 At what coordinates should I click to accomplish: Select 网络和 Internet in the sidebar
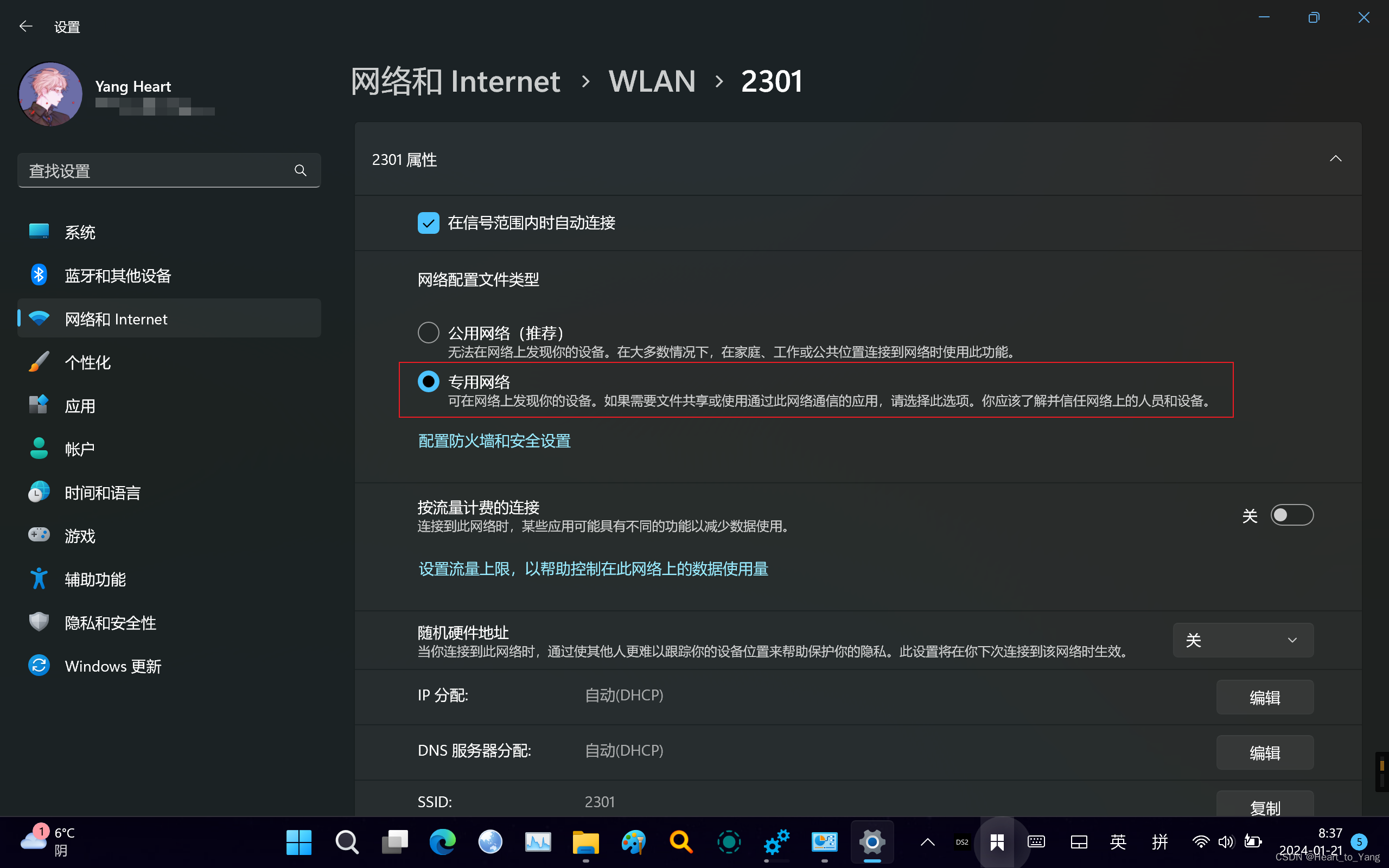(x=169, y=318)
